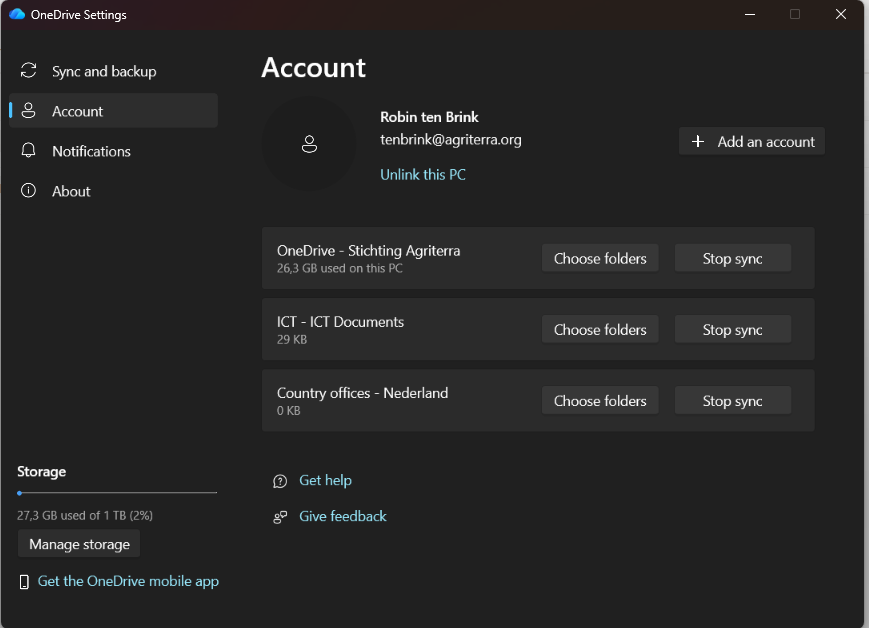The width and height of the screenshot is (869, 628).
Task: Click the OneDrive - Stichting Agriterra label
Action: [x=369, y=251]
